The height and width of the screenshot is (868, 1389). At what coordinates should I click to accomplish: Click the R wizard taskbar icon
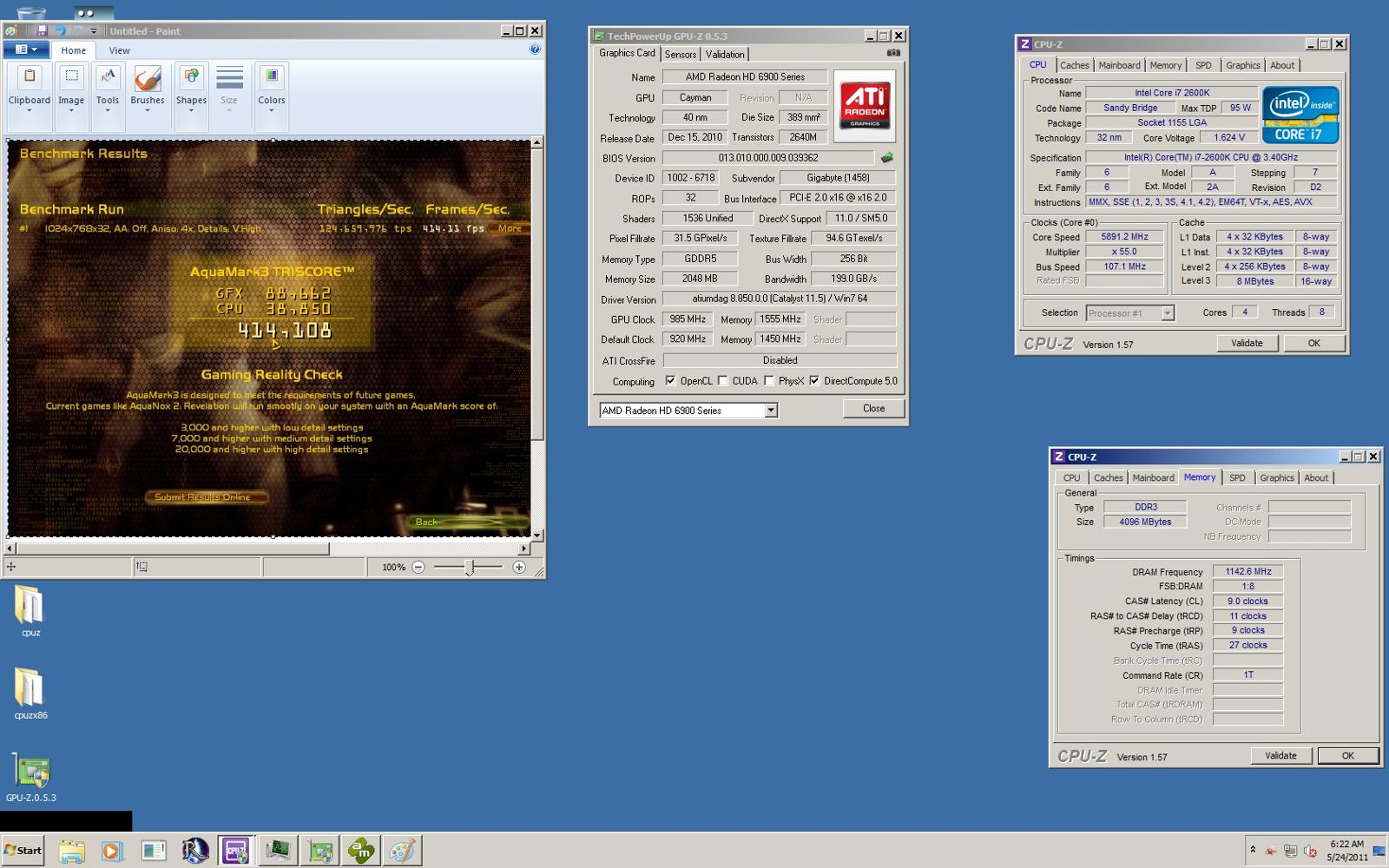coord(194,851)
